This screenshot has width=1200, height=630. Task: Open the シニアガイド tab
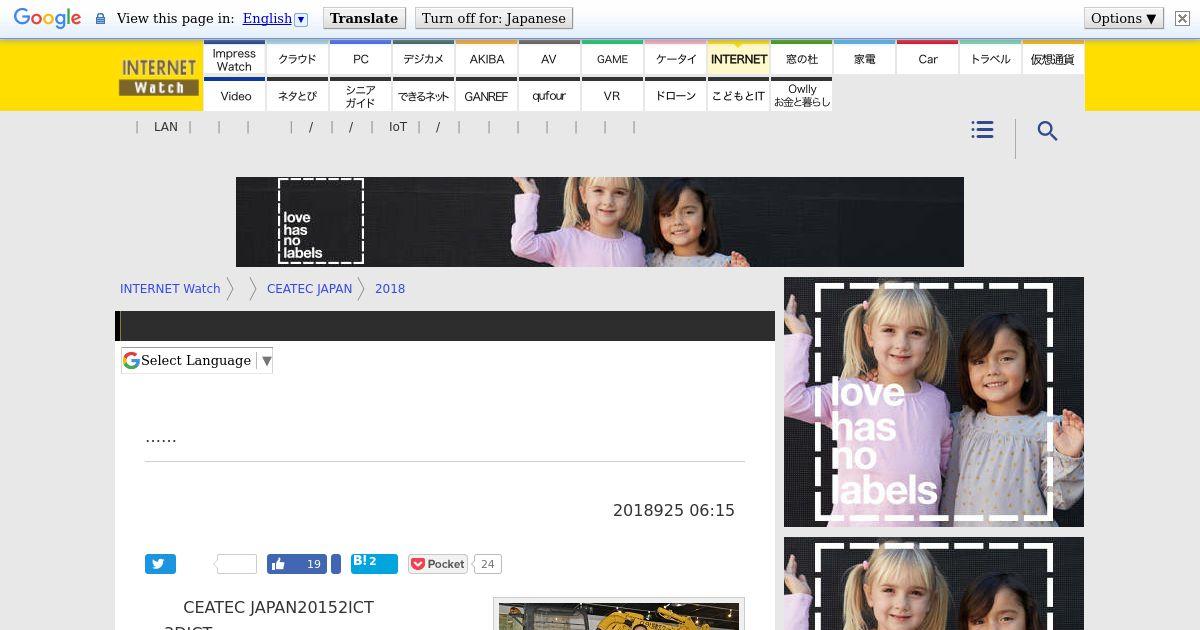[x=360, y=95]
